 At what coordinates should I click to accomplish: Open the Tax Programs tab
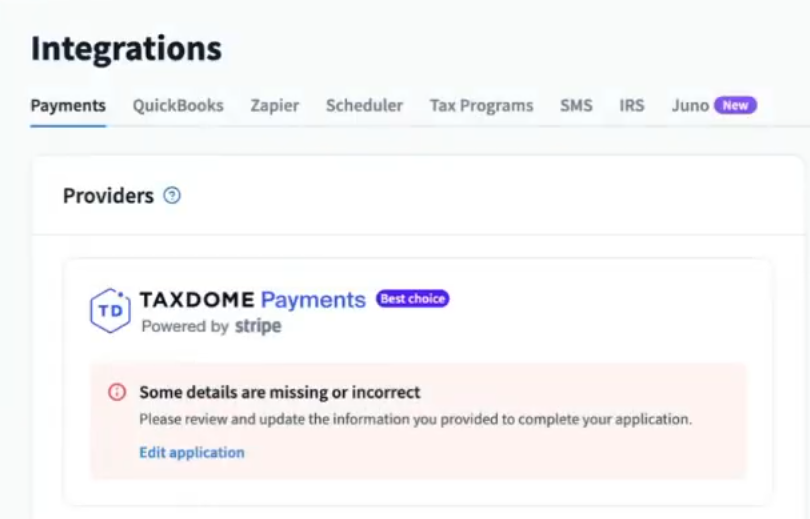(x=481, y=105)
